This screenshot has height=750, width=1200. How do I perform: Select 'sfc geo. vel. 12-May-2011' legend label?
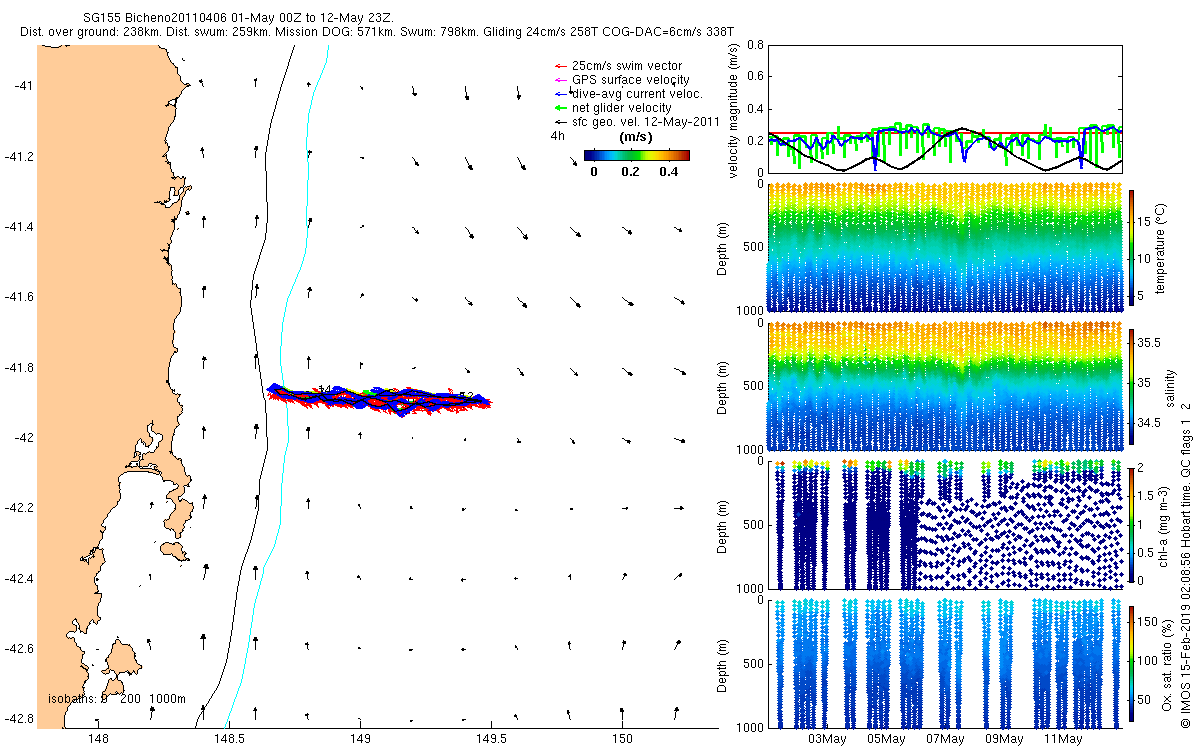pos(646,122)
